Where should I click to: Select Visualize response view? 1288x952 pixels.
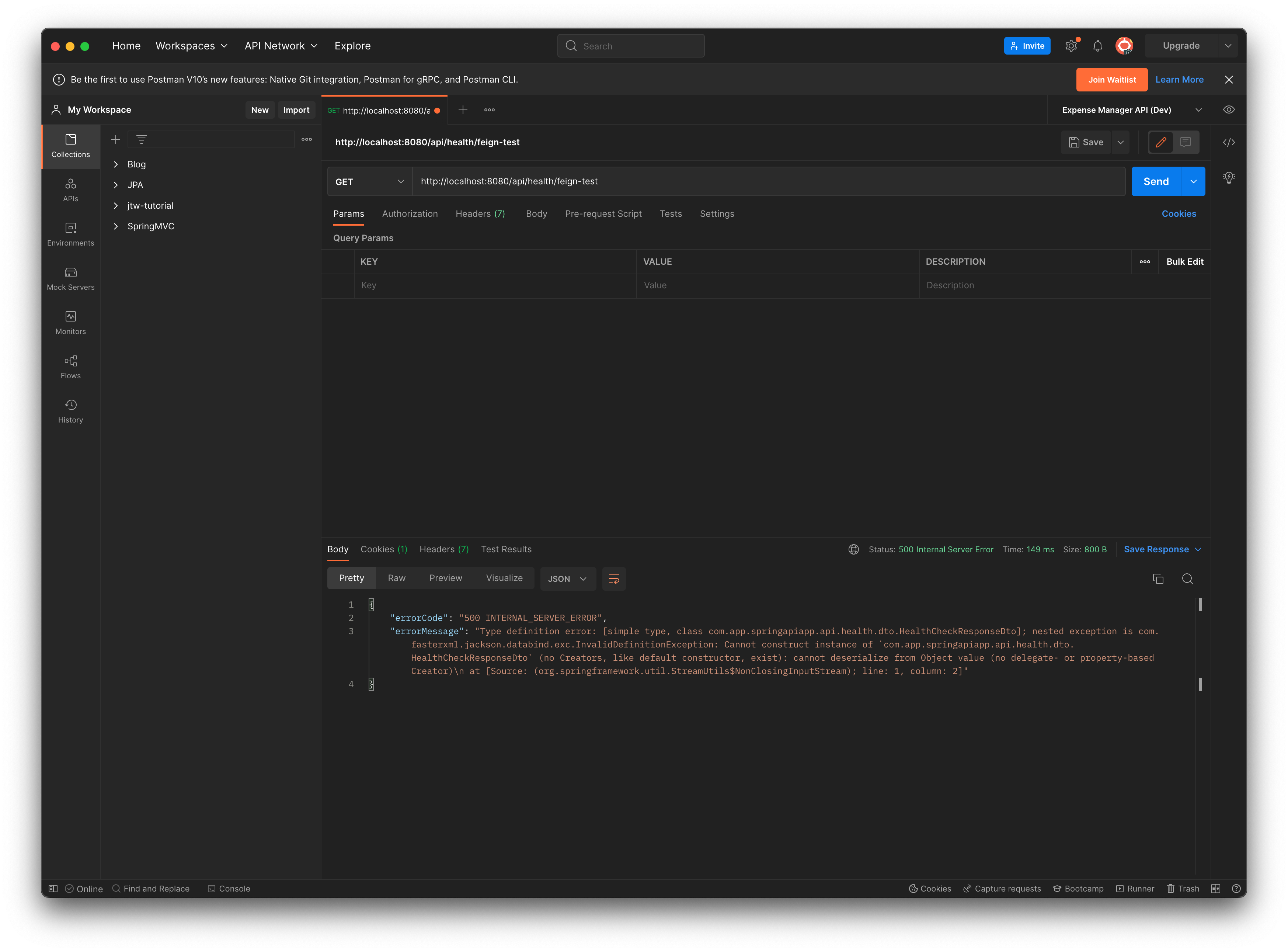(x=504, y=579)
